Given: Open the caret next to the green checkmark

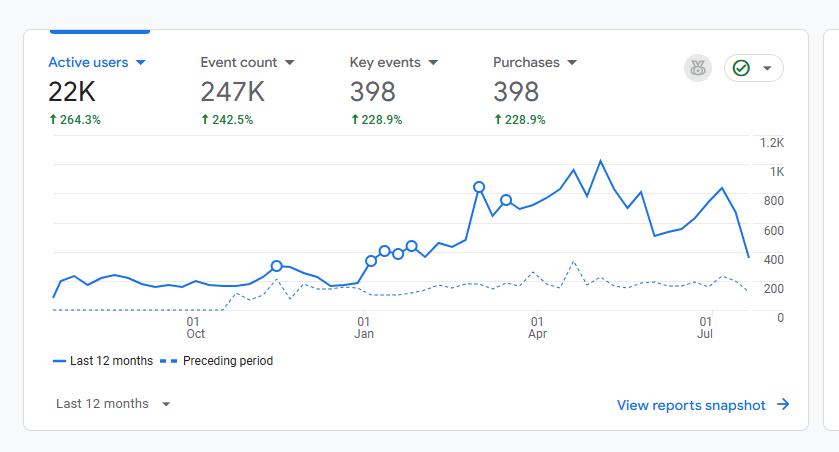Looking at the screenshot, I should (x=767, y=68).
